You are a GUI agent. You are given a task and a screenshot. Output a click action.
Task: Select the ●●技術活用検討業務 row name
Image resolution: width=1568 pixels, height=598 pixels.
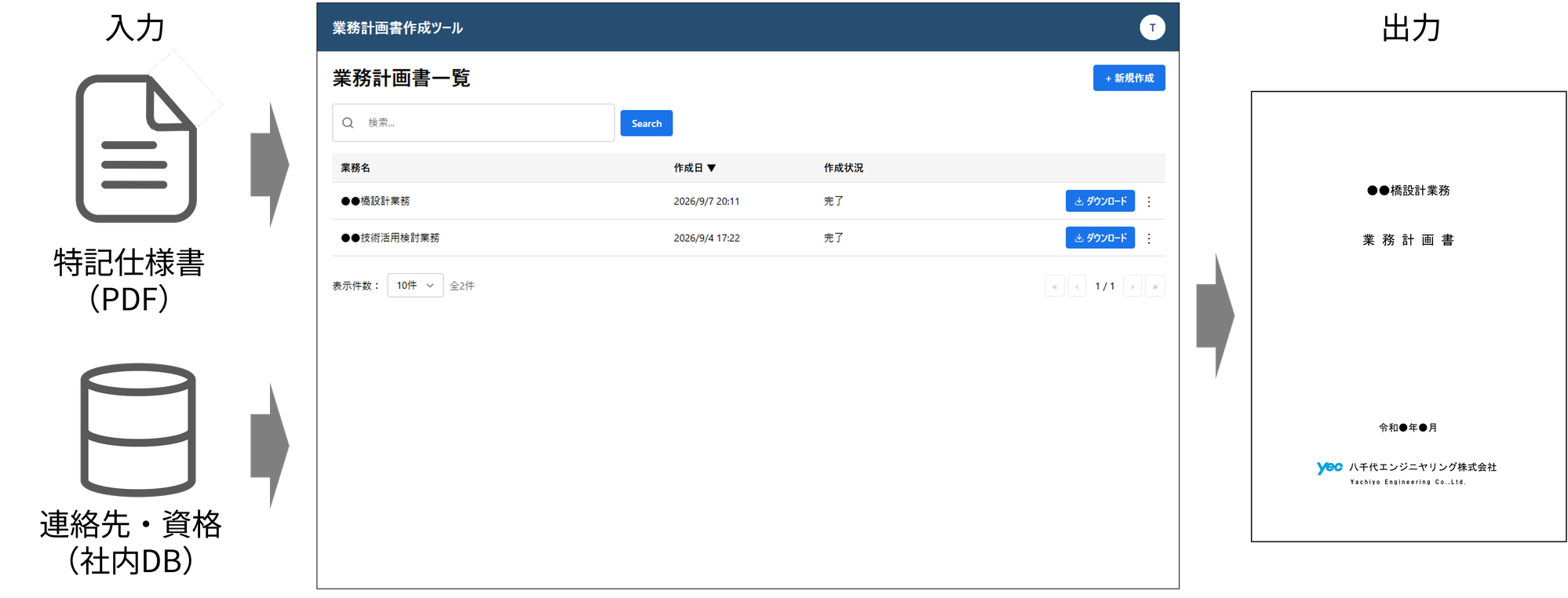click(x=390, y=239)
